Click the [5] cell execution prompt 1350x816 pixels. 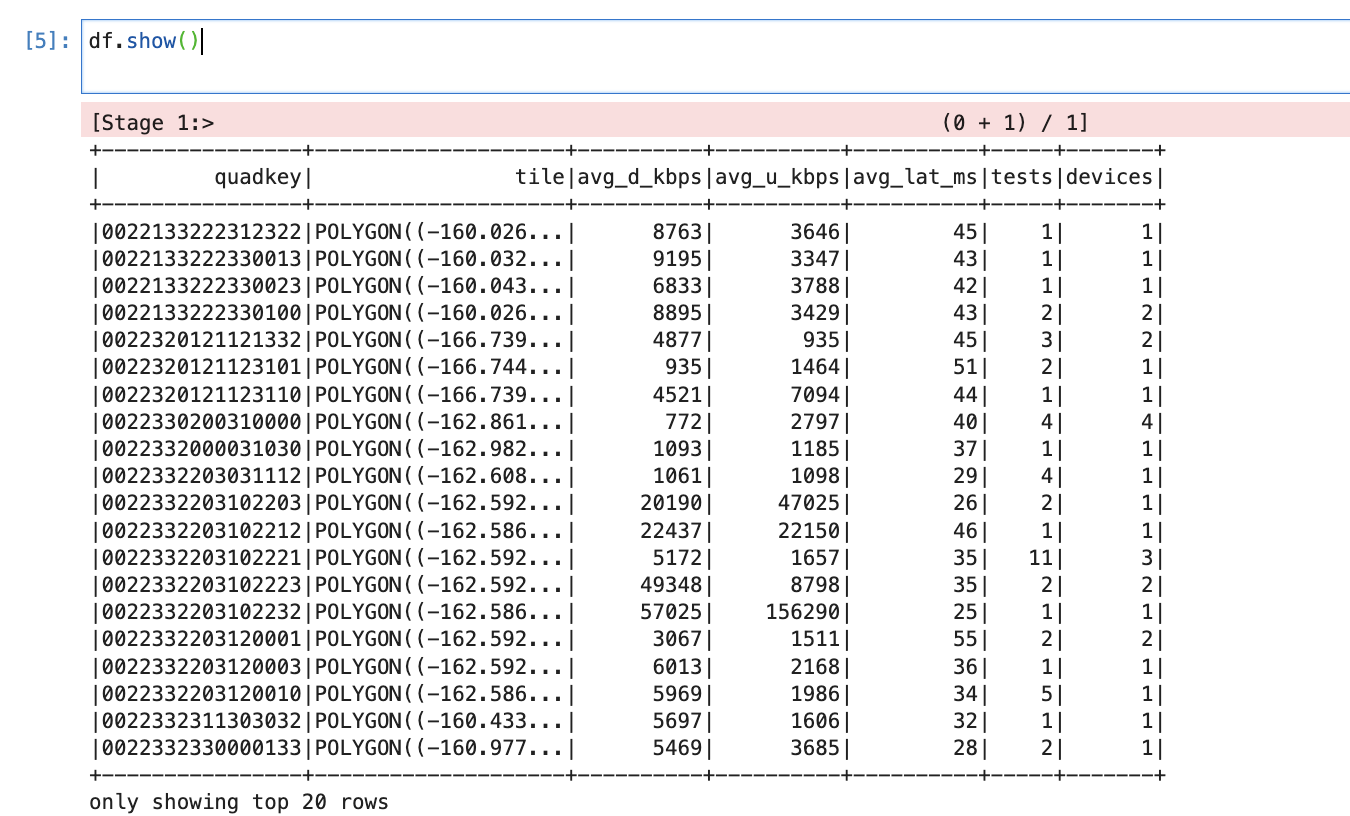[x=51, y=42]
